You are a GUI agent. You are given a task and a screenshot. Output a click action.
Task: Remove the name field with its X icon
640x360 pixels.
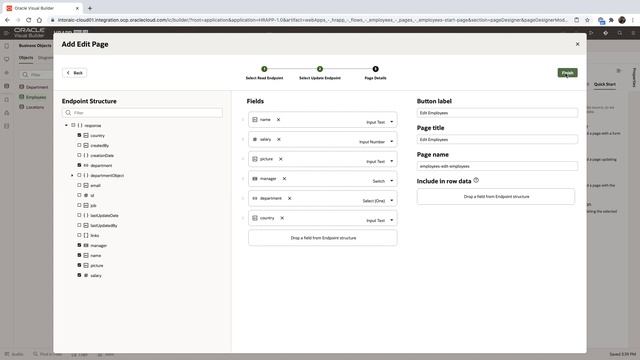[x=278, y=120]
